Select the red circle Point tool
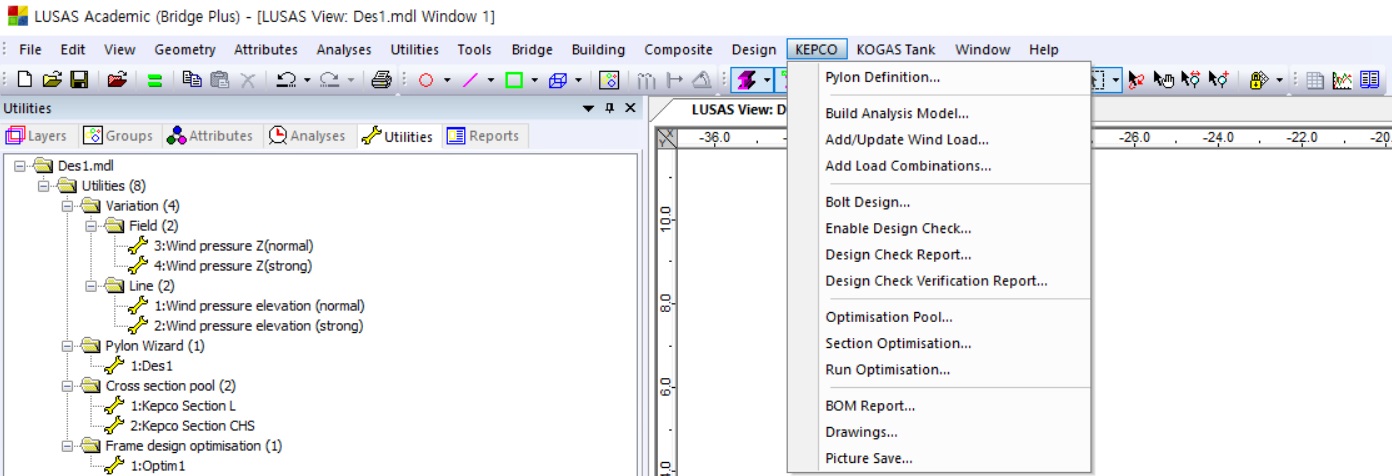Image resolution: width=1392 pixels, height=476 pixels. coord(426,80)
